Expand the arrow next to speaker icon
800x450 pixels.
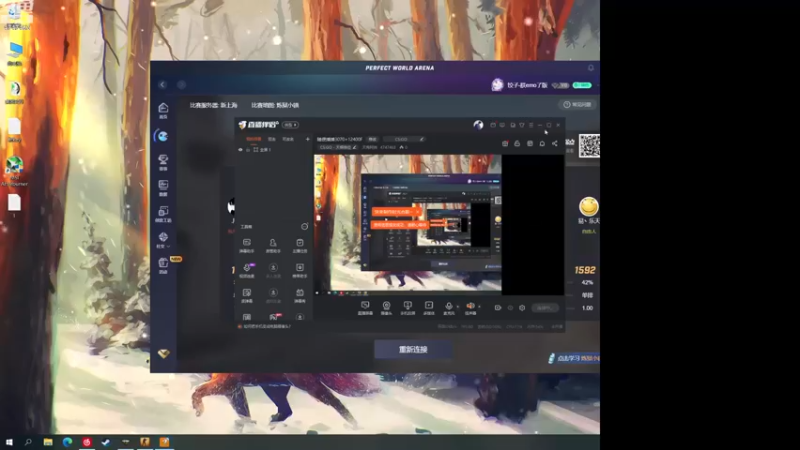[x=479, y=307]
